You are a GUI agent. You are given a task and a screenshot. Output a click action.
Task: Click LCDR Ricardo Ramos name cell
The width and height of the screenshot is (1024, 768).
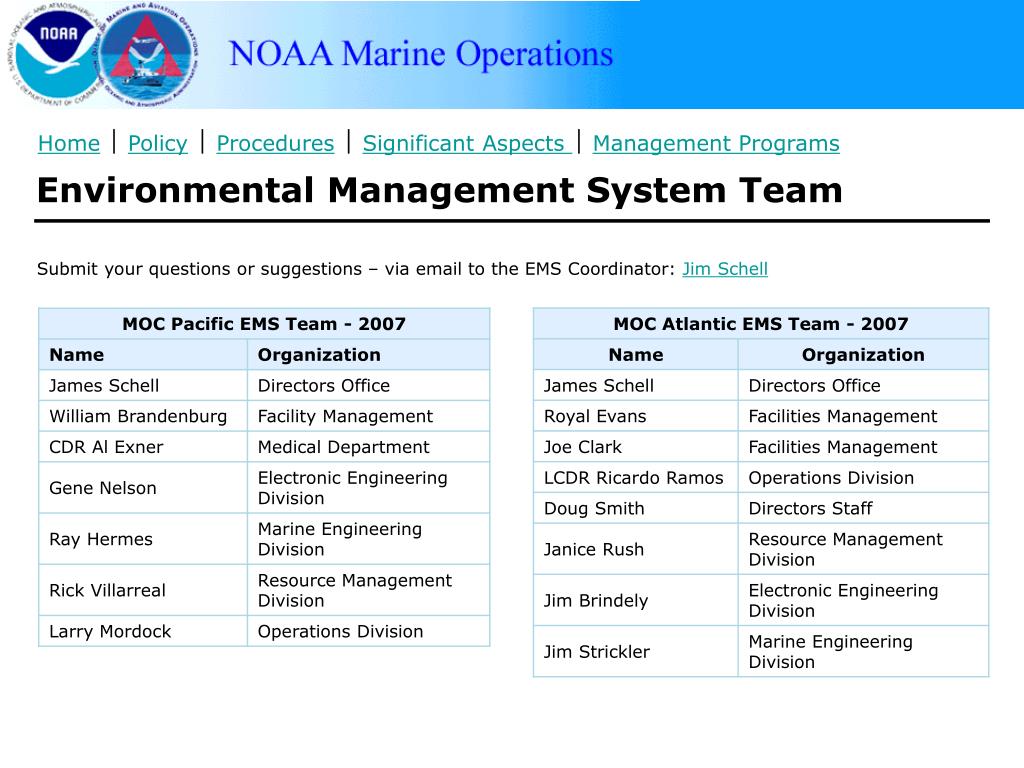coord(635,477)
